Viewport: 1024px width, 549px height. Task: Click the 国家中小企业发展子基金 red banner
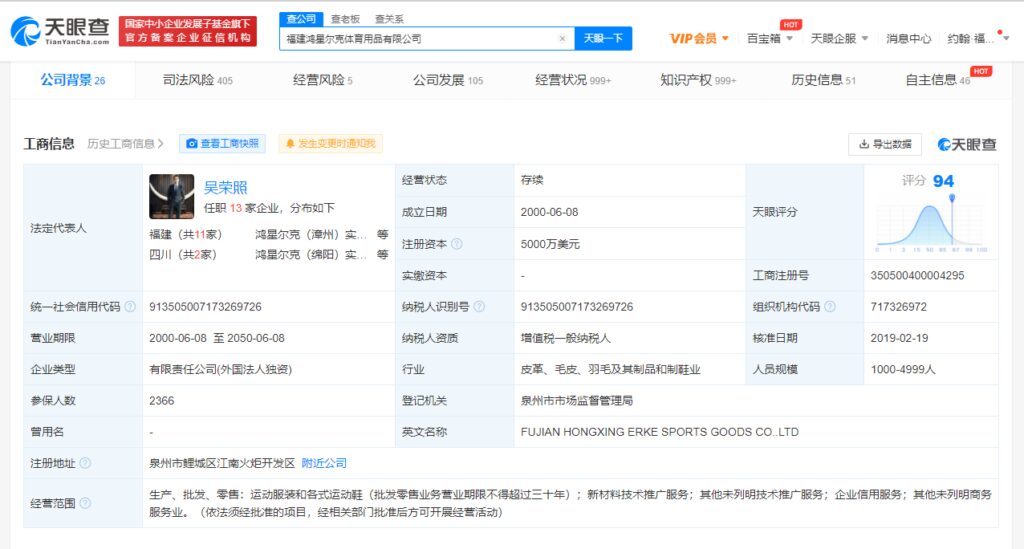click(x=188, y=31)
